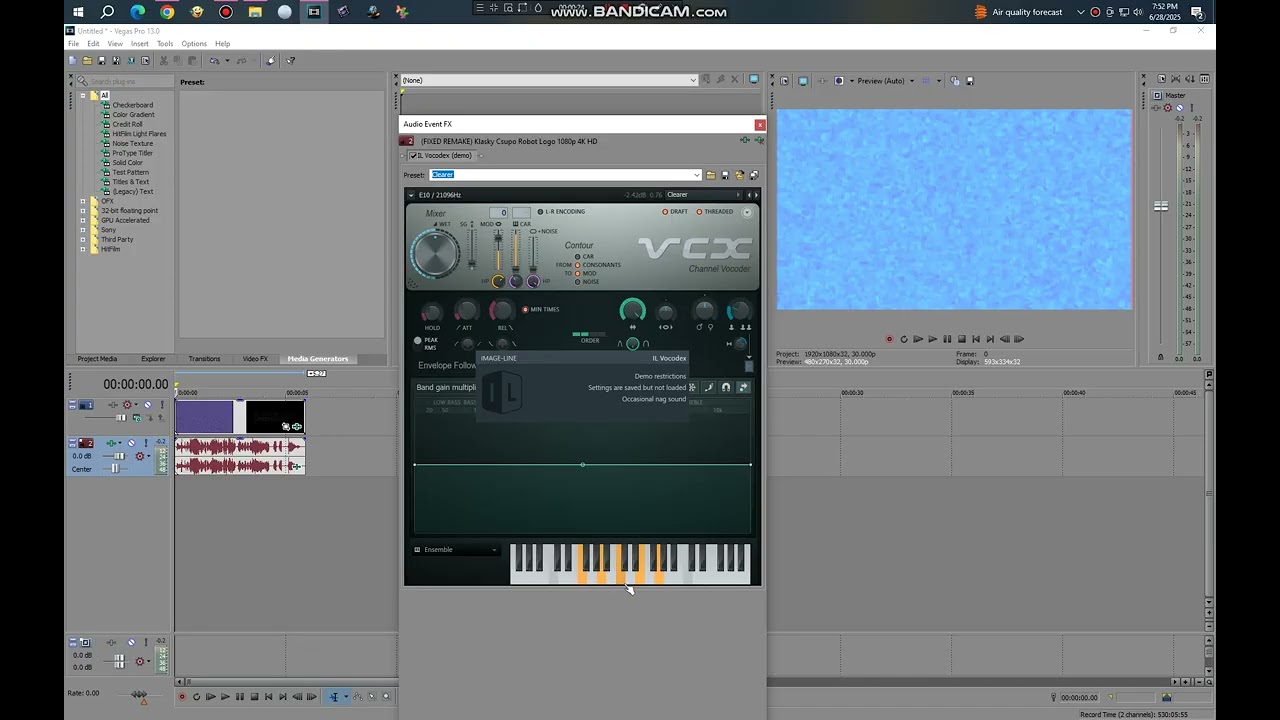Mute video track 1
Viewport: 1280px width, 720px height.
click(x=147, y=405)
